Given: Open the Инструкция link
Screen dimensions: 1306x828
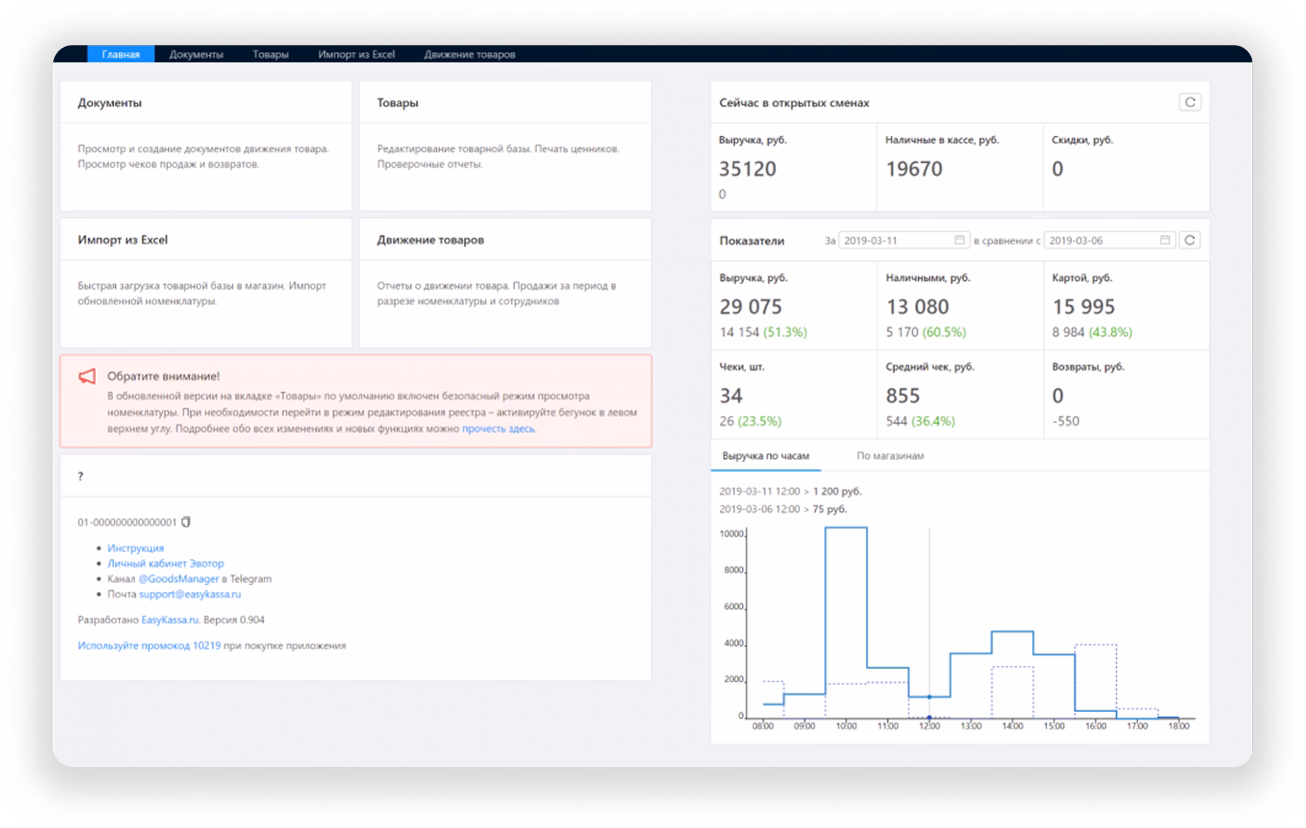Looking at the screenshot, I should (136, 548).
